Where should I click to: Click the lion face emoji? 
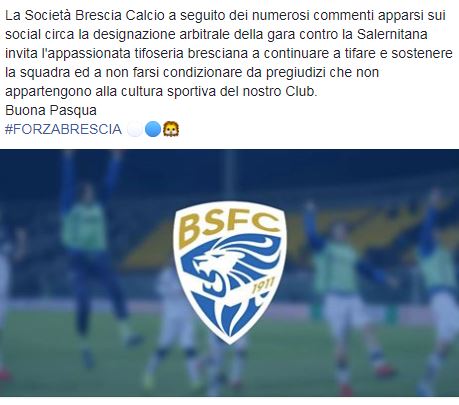tap(171, 129)
